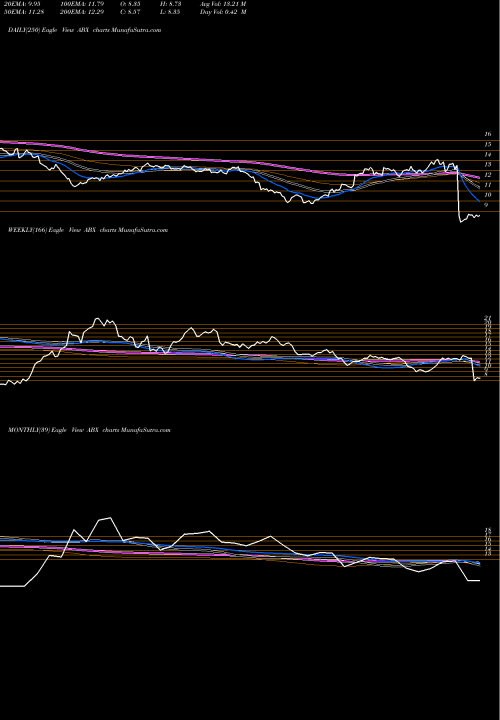Click the DAILY(250) chart title
Image resolution: width=500 pixels, height=720 pixels.
coord(84,30)
